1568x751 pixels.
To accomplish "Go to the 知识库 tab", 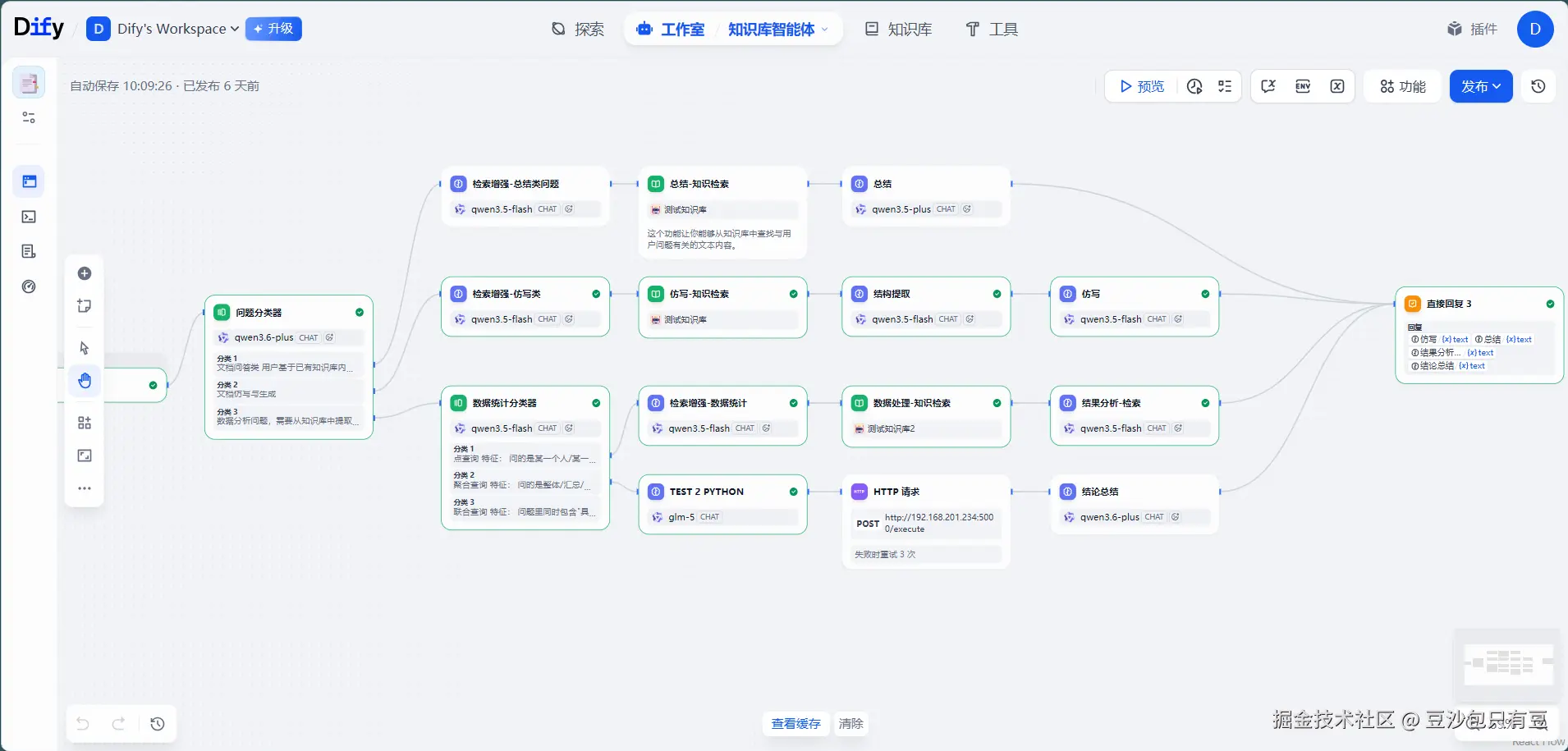I will click(899, 30).
